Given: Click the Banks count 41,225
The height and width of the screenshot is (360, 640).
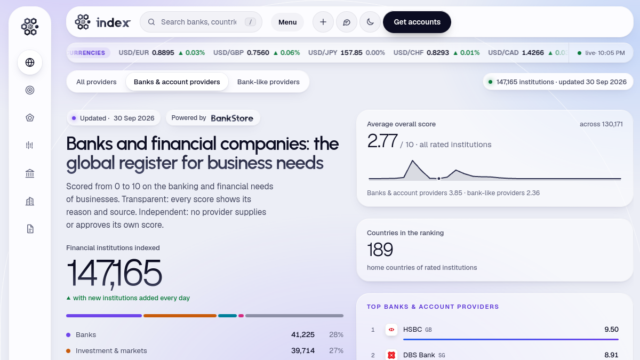Looking at the screenshot, I should click(x=302, y=335).
